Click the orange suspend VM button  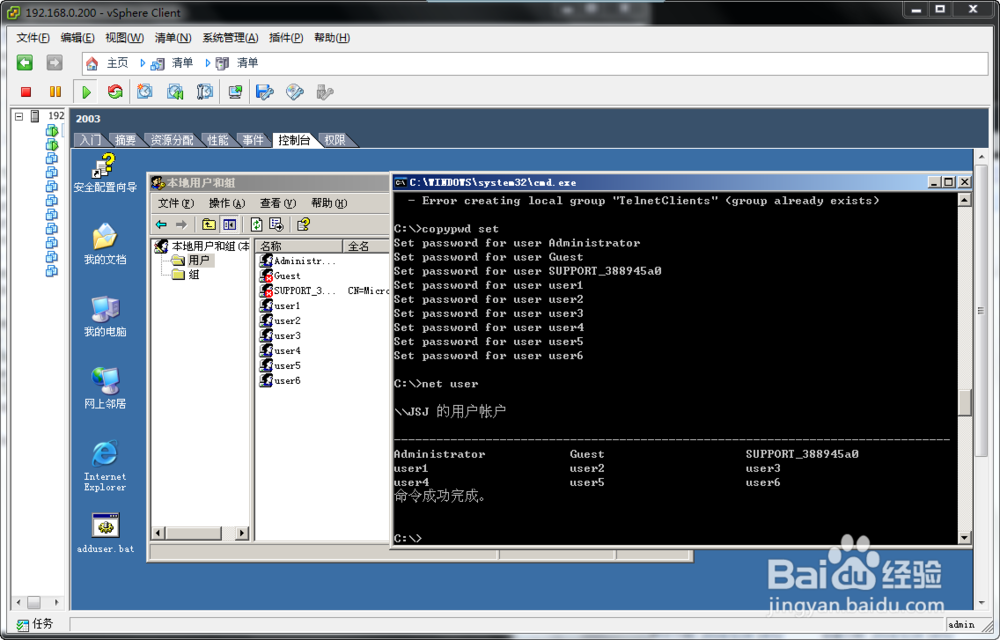coord(55,92)
